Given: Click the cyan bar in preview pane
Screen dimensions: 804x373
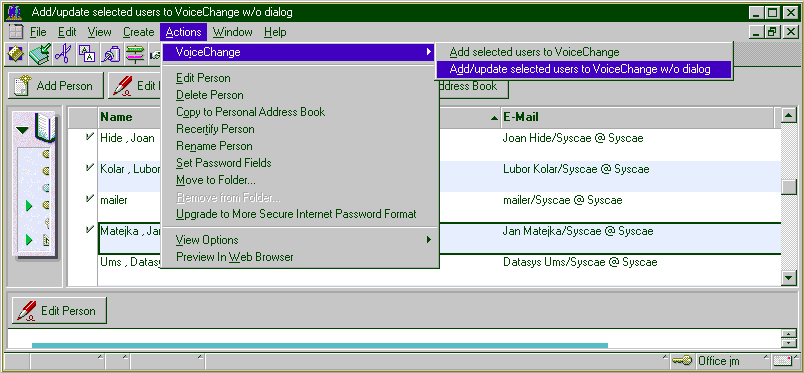Looking at the screenshot, I should [x=319, y=345].
